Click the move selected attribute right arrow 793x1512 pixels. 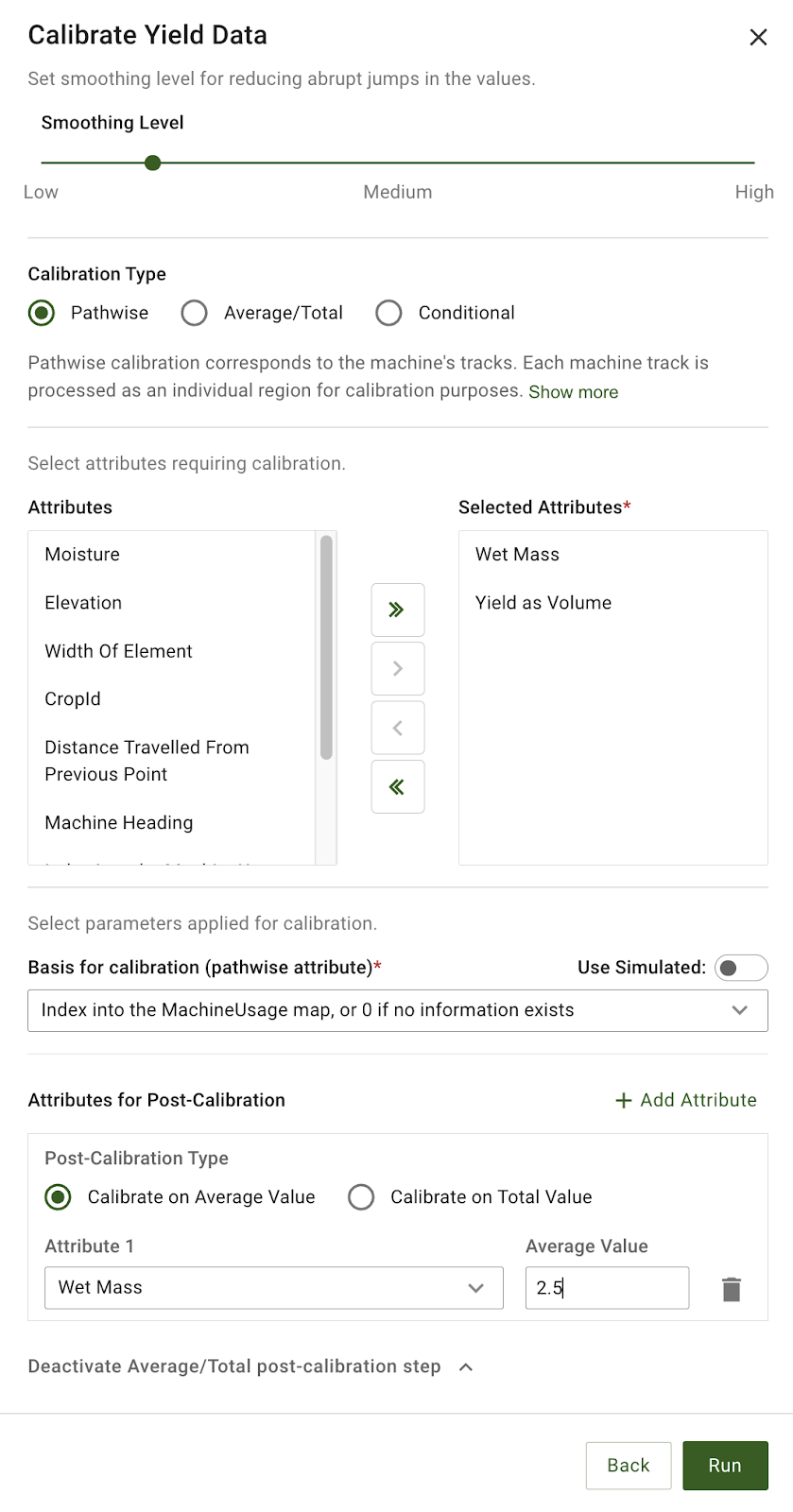click(x=397, y=669)
